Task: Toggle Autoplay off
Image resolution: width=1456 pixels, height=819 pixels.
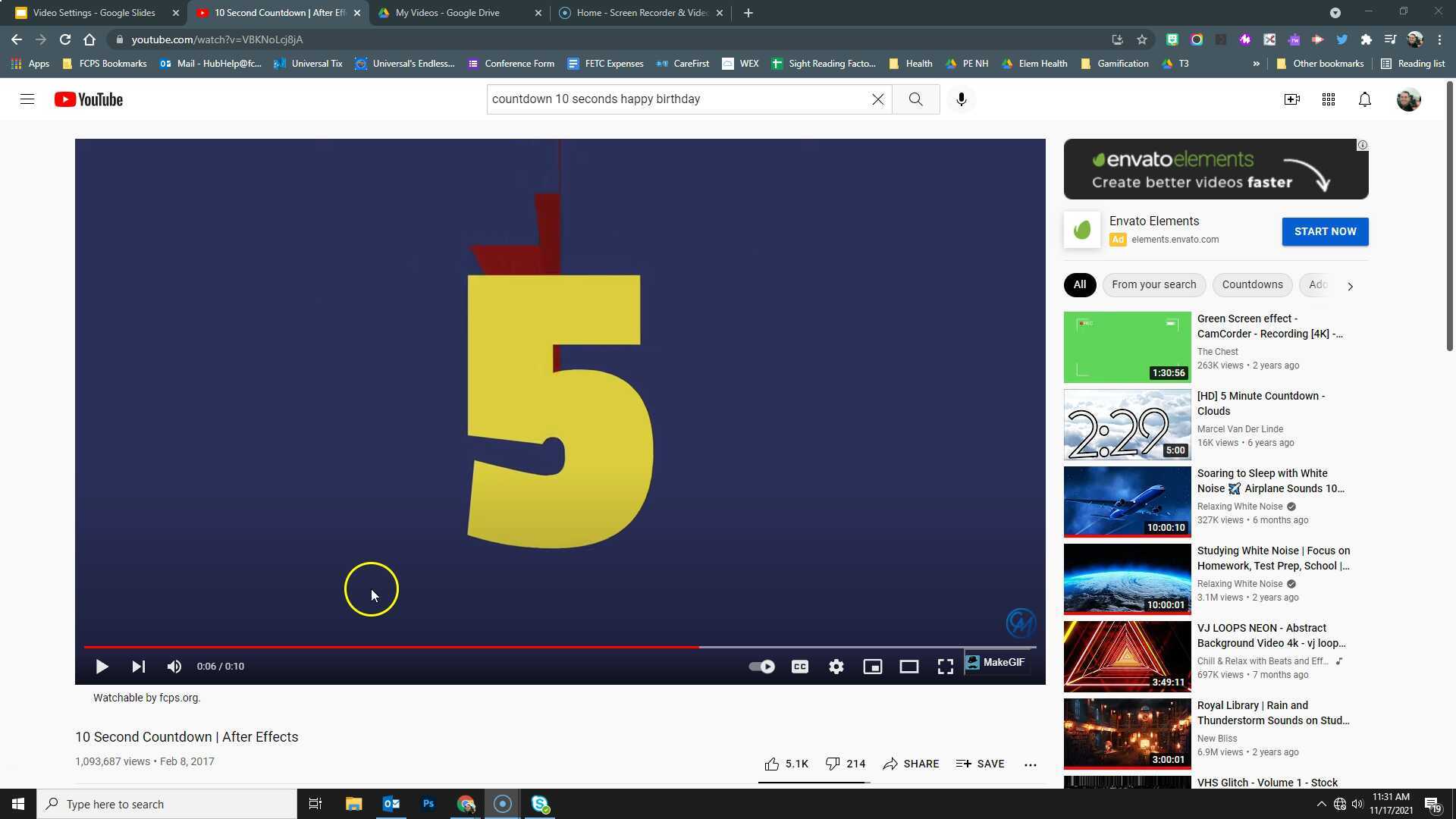Action: coord(761,666)
